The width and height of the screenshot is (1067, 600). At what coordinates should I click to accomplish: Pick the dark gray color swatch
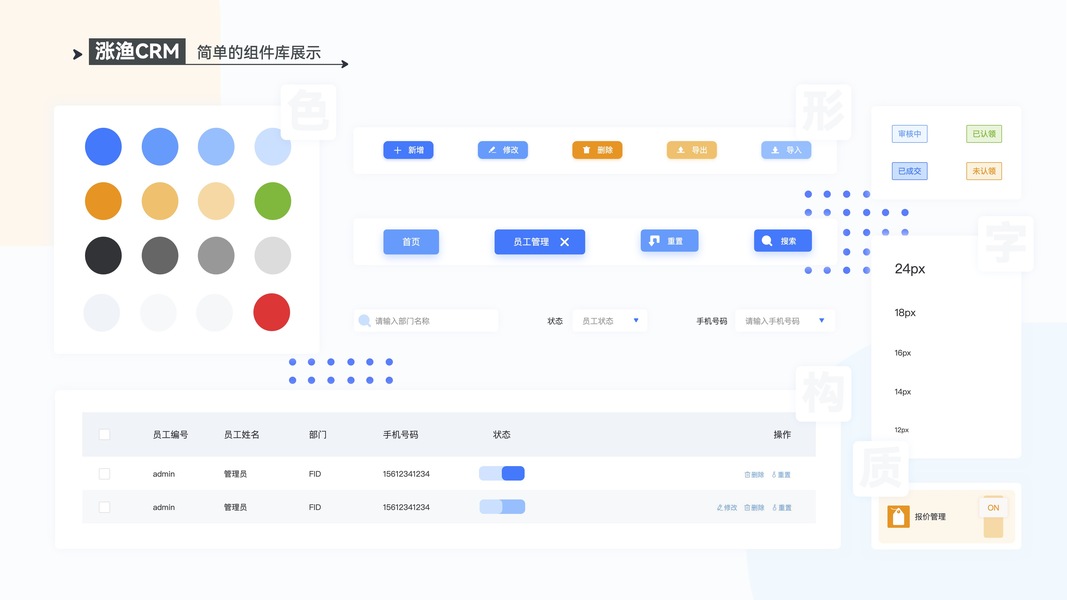(160, 256)
